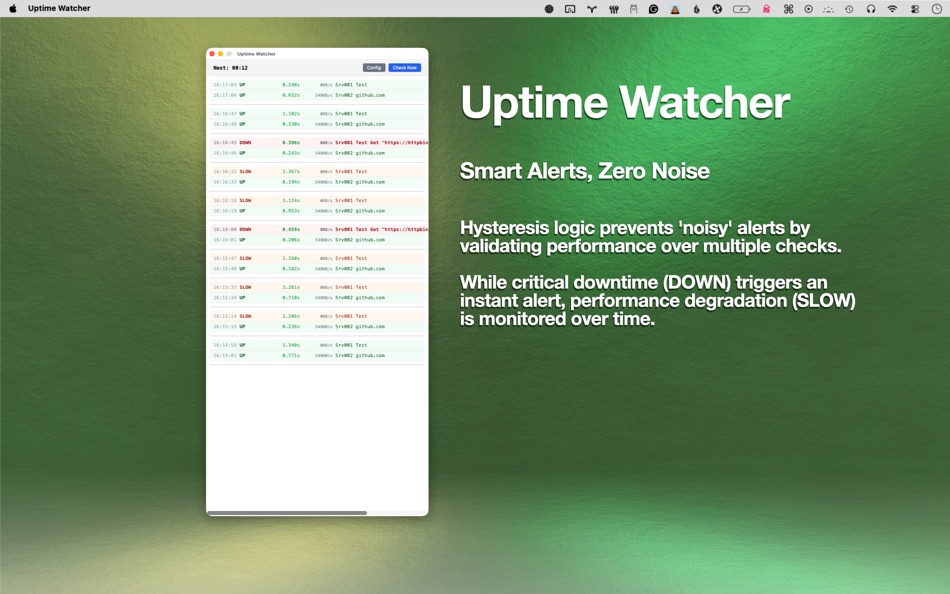
Task: Open the Apple menu
Action: [12, 8]
